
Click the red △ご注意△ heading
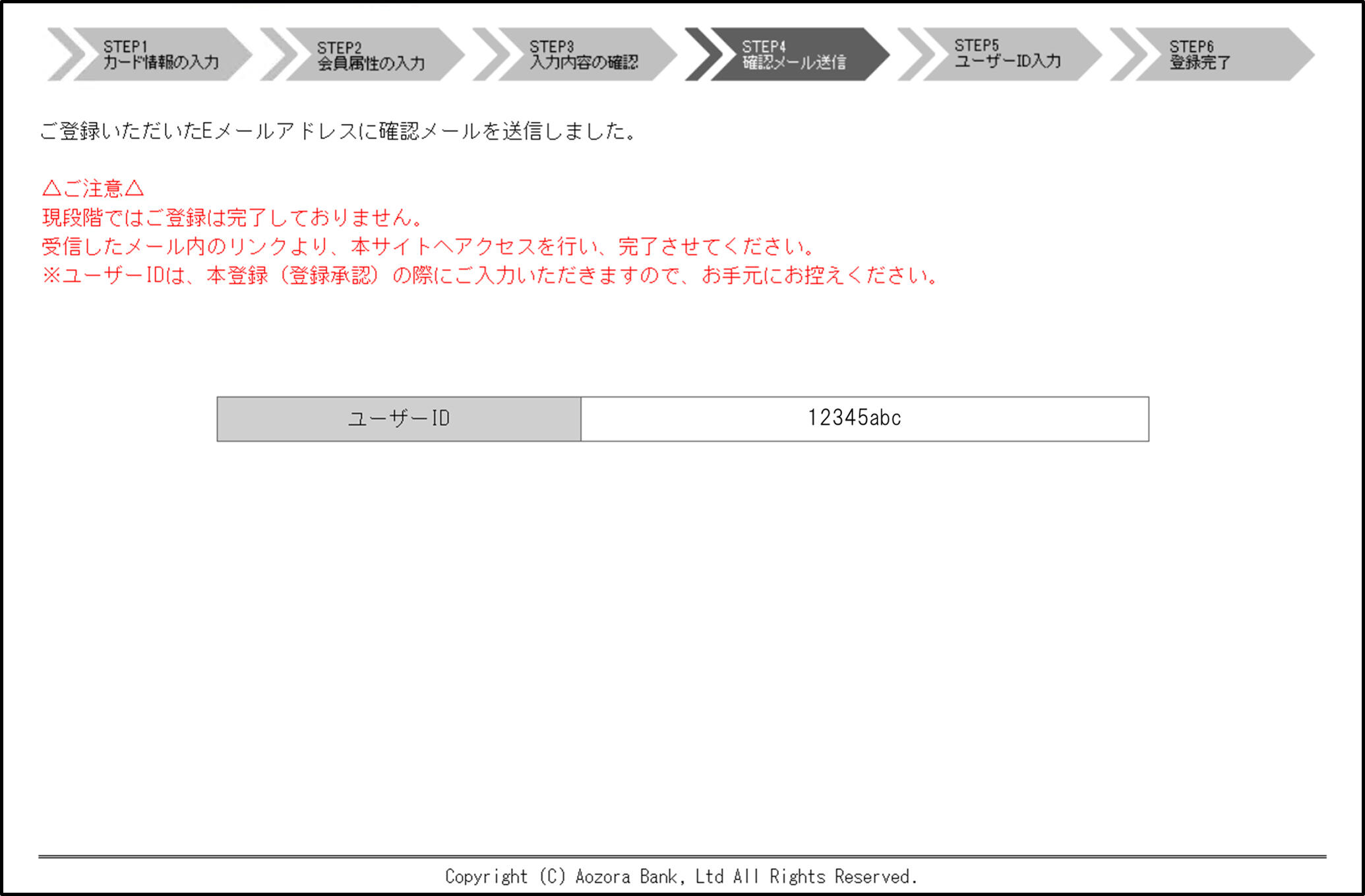(x=93, y=189)
